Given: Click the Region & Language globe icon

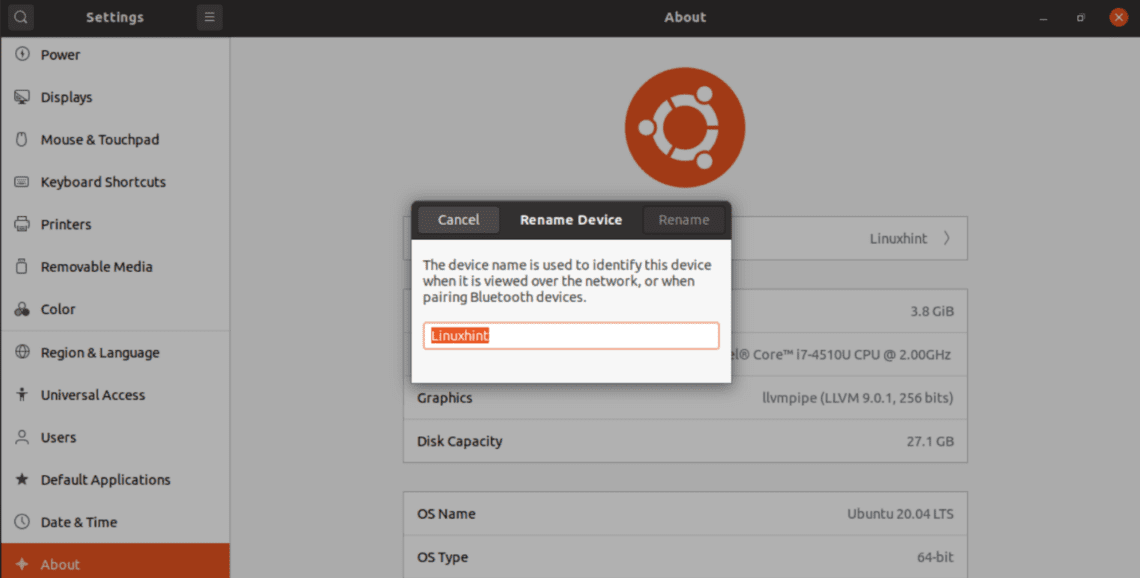Looking at the screenshot, I should click(x=22, y=352).
